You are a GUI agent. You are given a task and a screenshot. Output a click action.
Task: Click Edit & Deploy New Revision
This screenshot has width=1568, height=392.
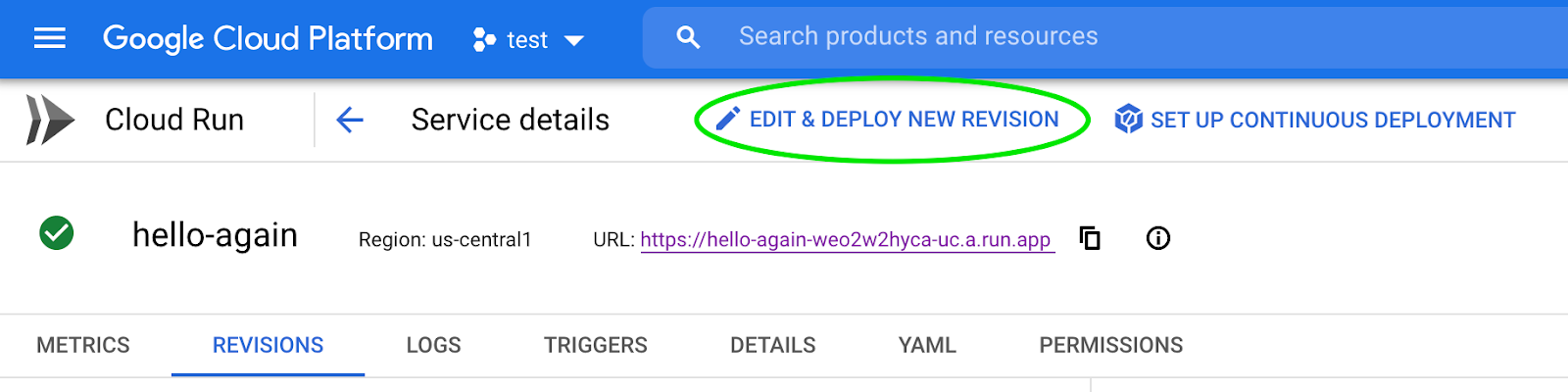(x=904, y=120)
